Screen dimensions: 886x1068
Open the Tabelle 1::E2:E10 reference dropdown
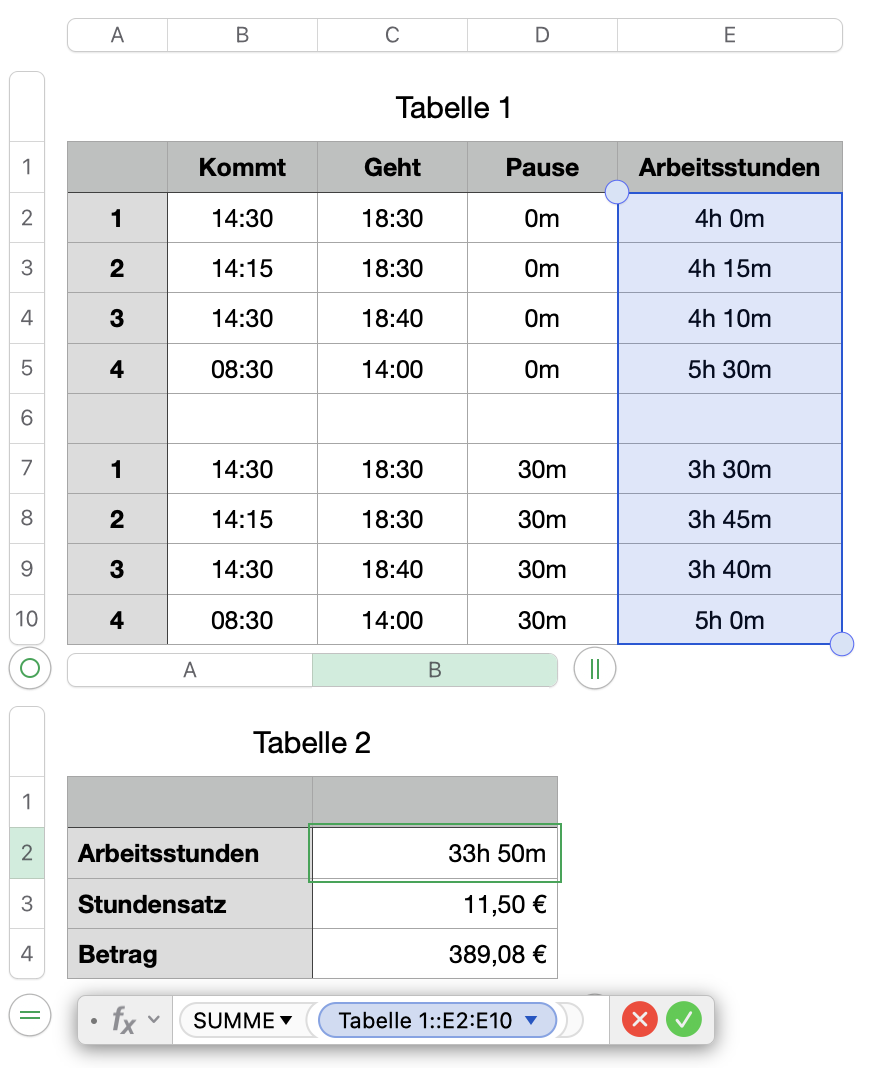pyautogui.click(x=532, y=1020)
